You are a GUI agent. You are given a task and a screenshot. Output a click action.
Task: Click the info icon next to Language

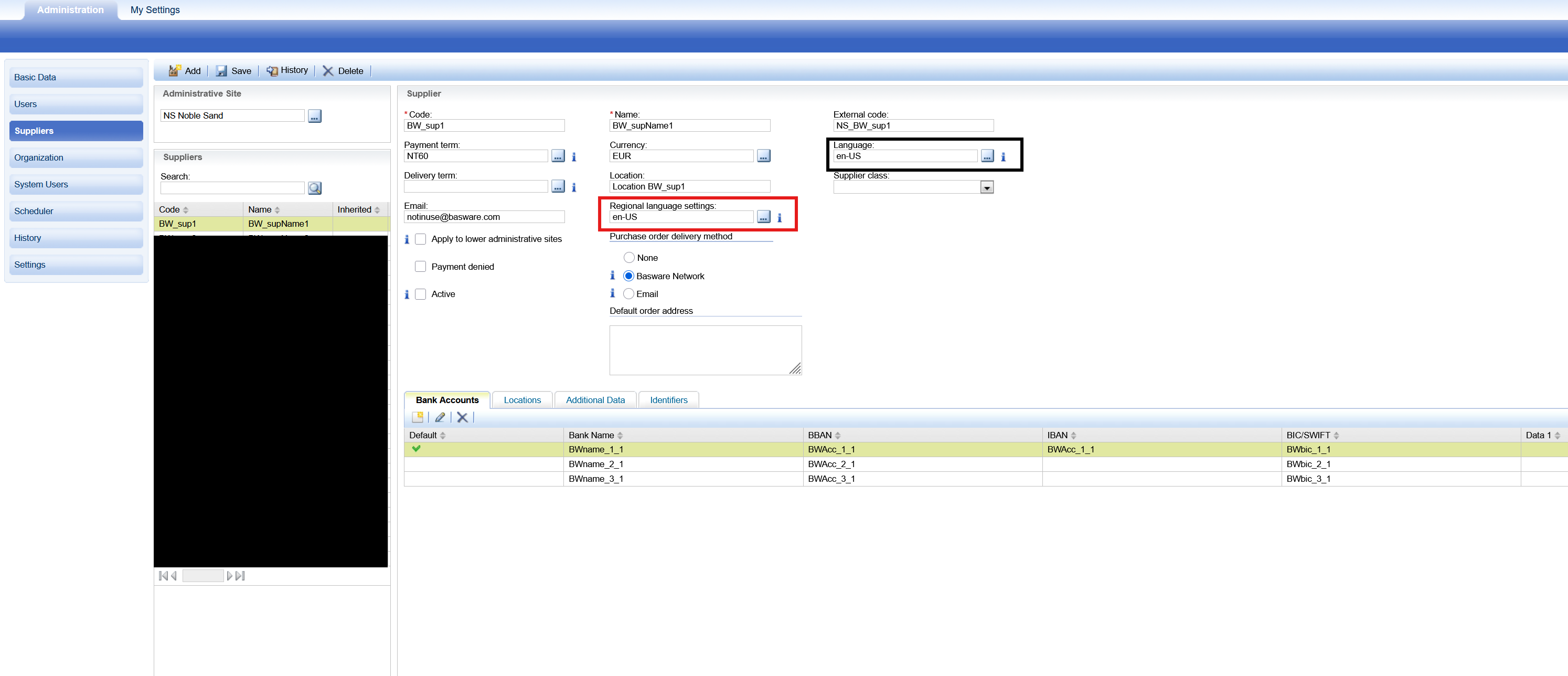click(x=1003, y=156)
